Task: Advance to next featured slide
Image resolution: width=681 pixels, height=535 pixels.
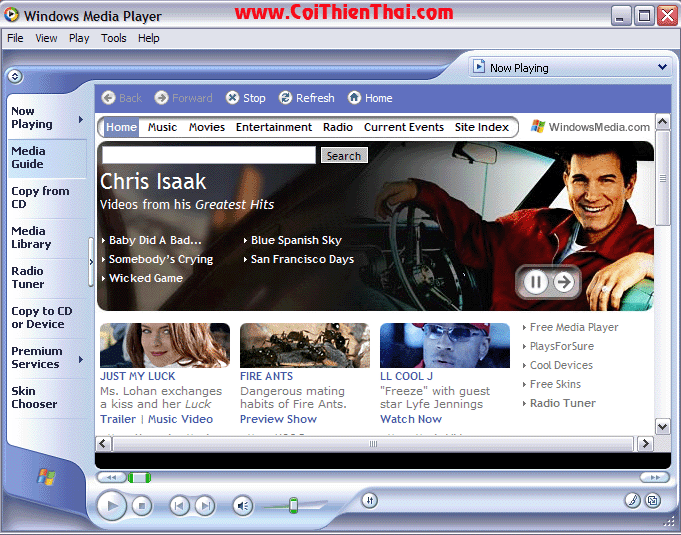Action: (564, 282)
